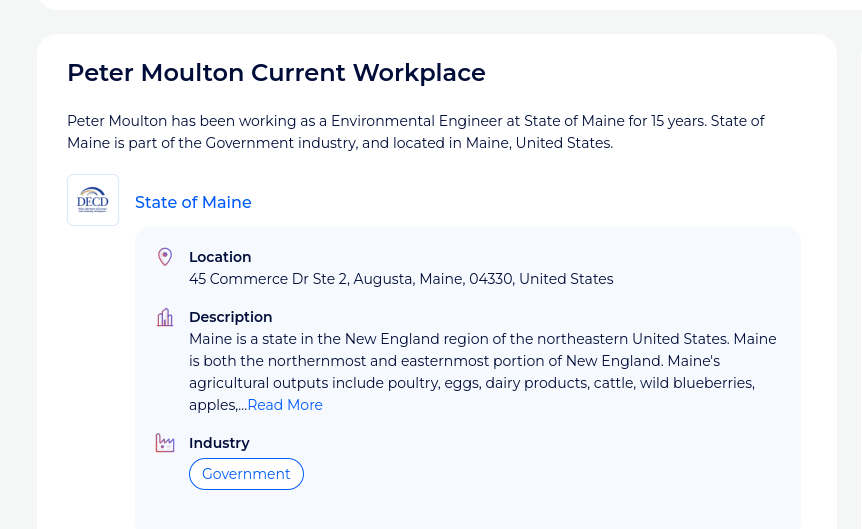Click the Description label
This screenshot has width=862, height=529.
(230, 317)
